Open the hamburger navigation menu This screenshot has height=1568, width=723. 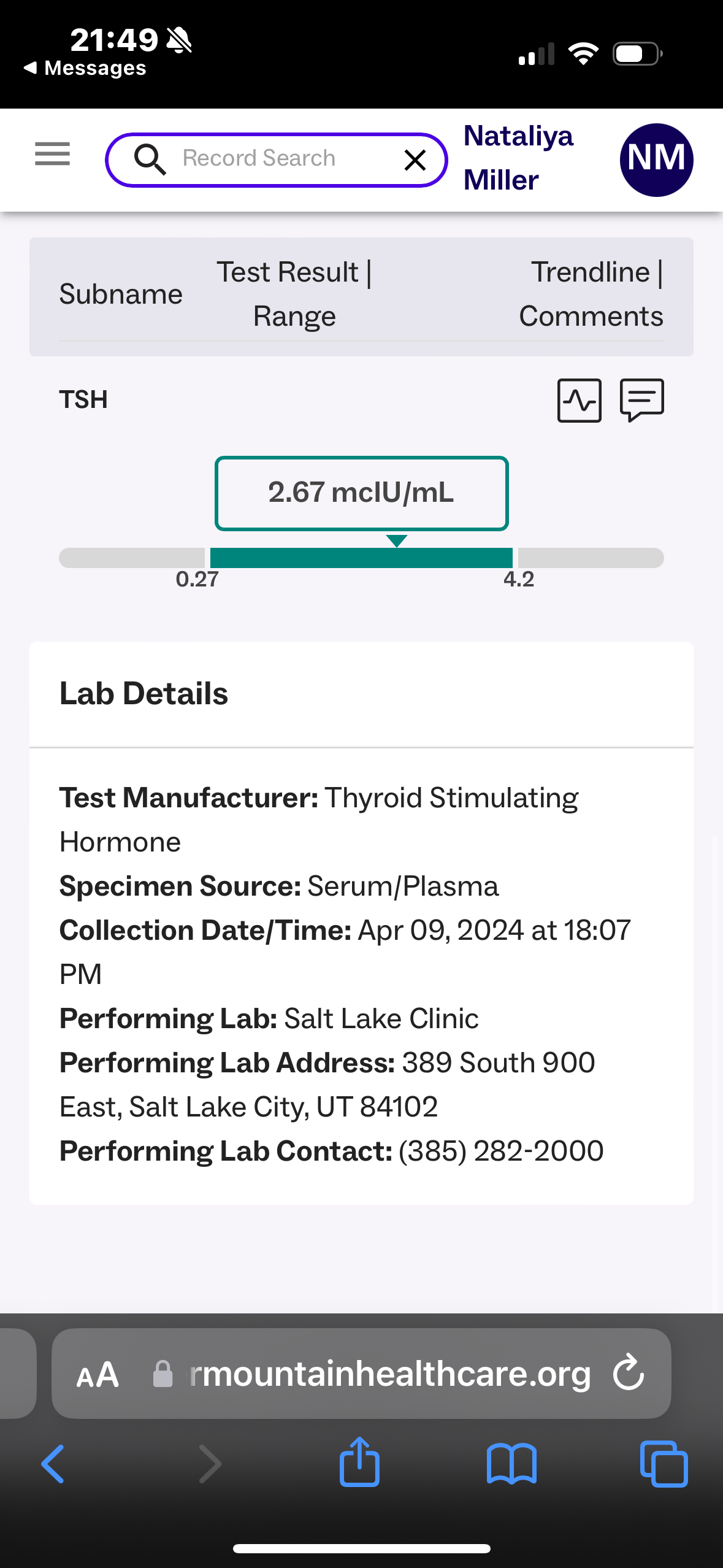53,153
